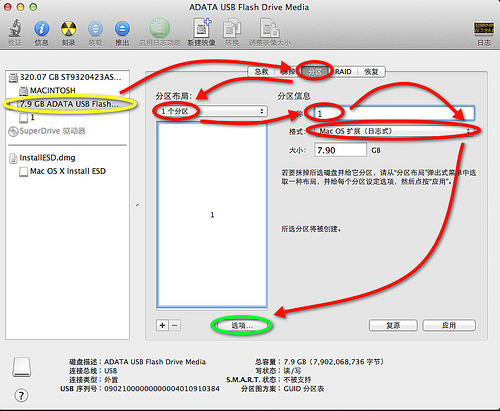Open the Format (Mac OS 扩展) dropdown
This screenshot has height=411, width=500.
[393, 131]
